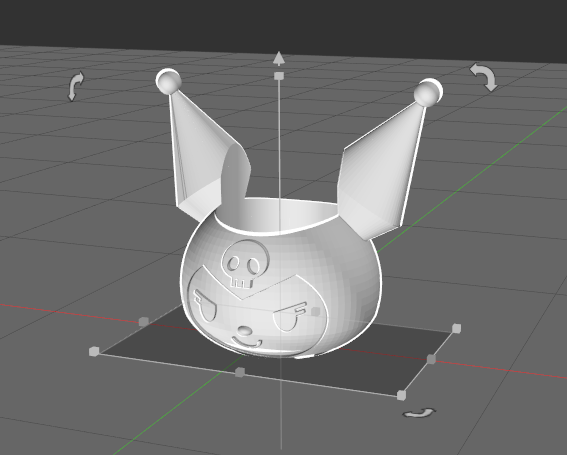Click the sphere tip of the right ear
The height and width of the screenshot is (455, 567).
pyautogui.click(x=428, y=93)
